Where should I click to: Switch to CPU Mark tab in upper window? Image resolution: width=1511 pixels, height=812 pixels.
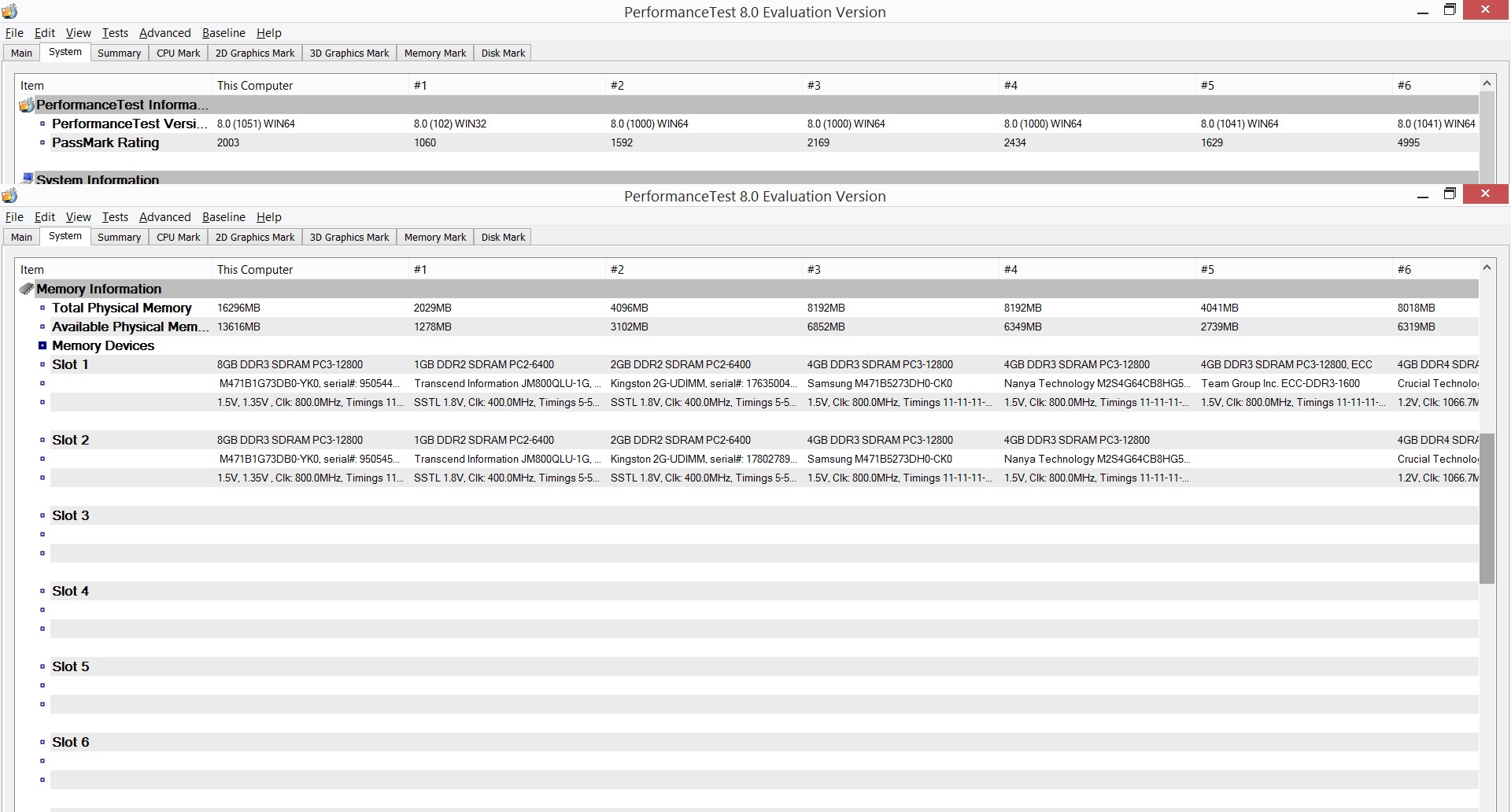(178, 53)
